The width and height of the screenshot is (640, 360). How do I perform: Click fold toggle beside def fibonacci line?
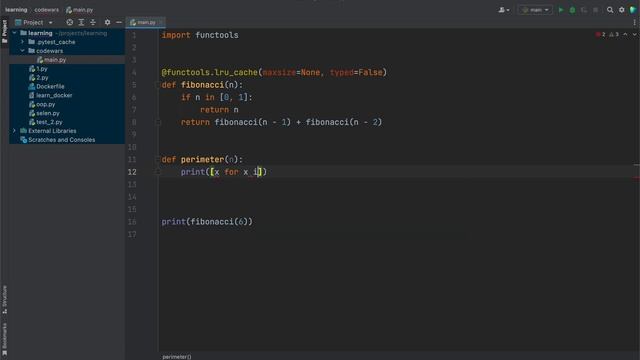point(158,85)
